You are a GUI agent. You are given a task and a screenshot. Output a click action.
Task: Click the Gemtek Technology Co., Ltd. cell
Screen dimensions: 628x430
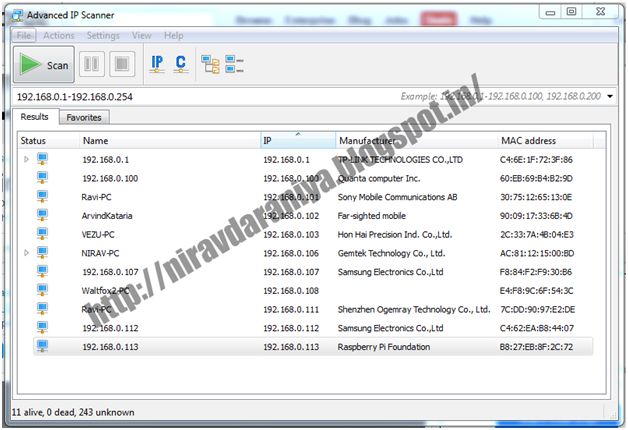coord(391,253)
